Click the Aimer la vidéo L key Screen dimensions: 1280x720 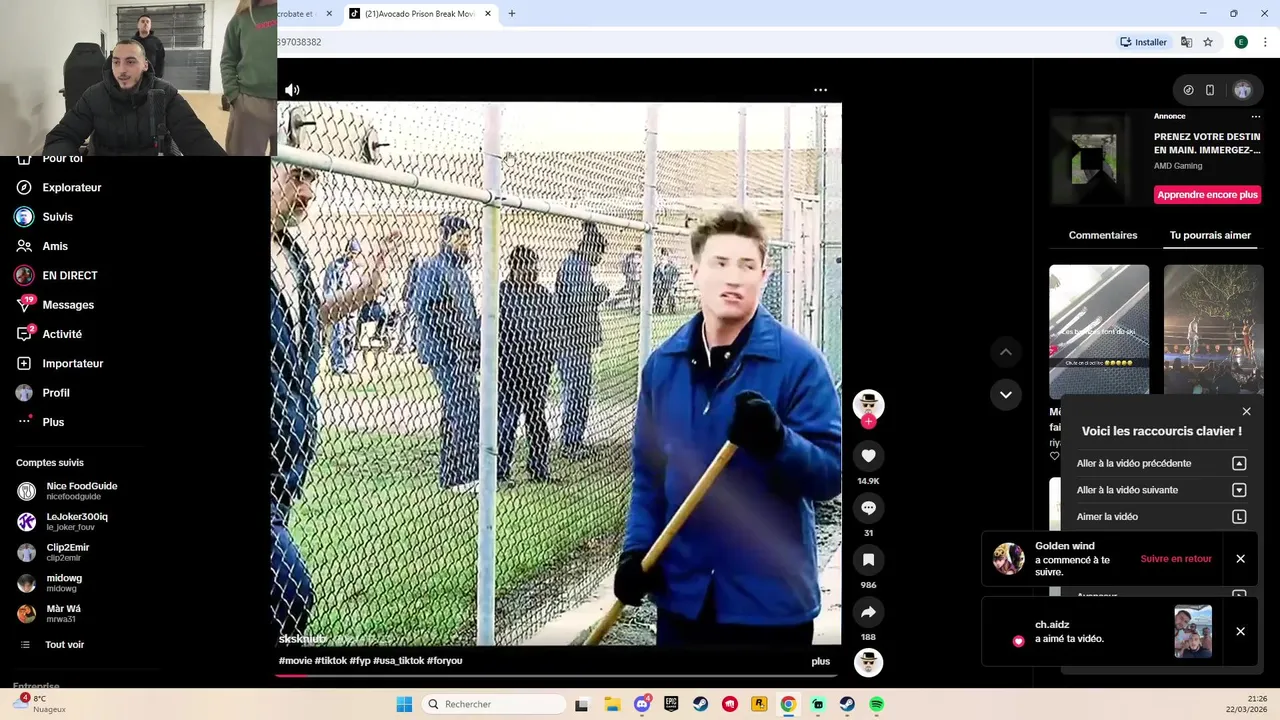1239,517
